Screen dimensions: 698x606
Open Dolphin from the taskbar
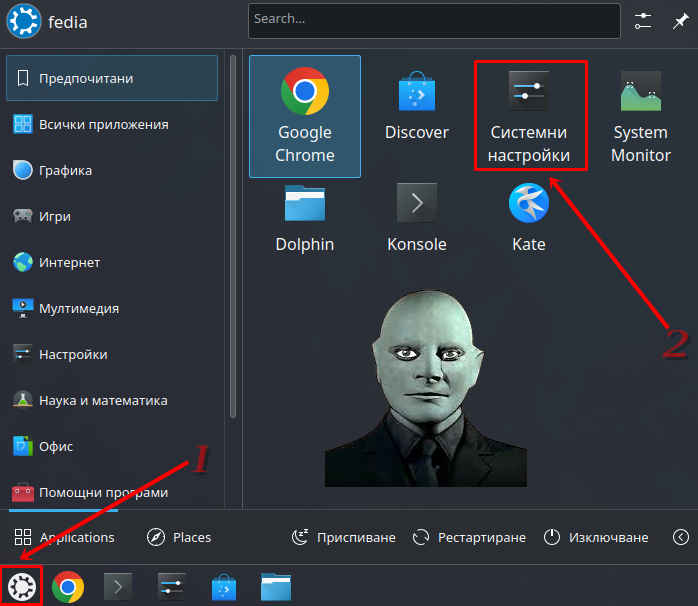click(276, 587)
